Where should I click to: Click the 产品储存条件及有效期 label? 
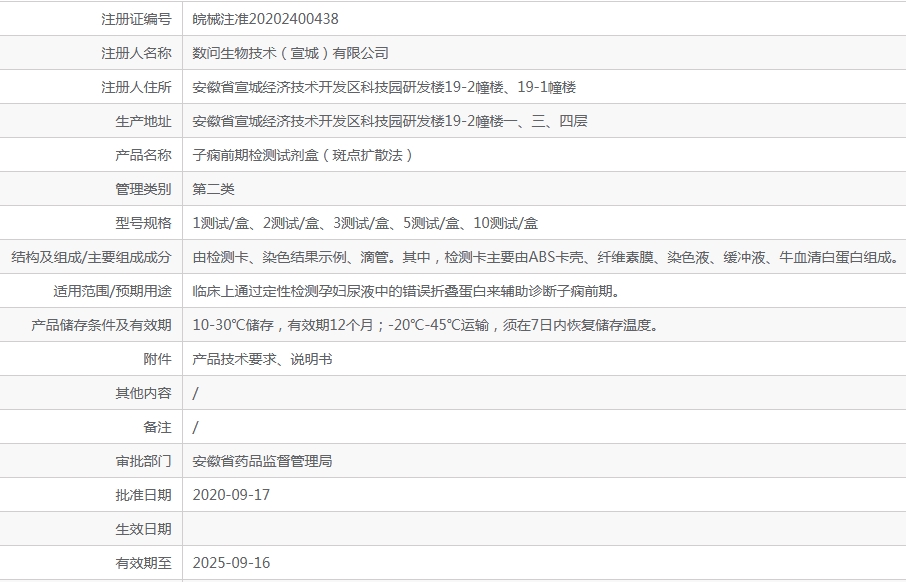point(101,325)
